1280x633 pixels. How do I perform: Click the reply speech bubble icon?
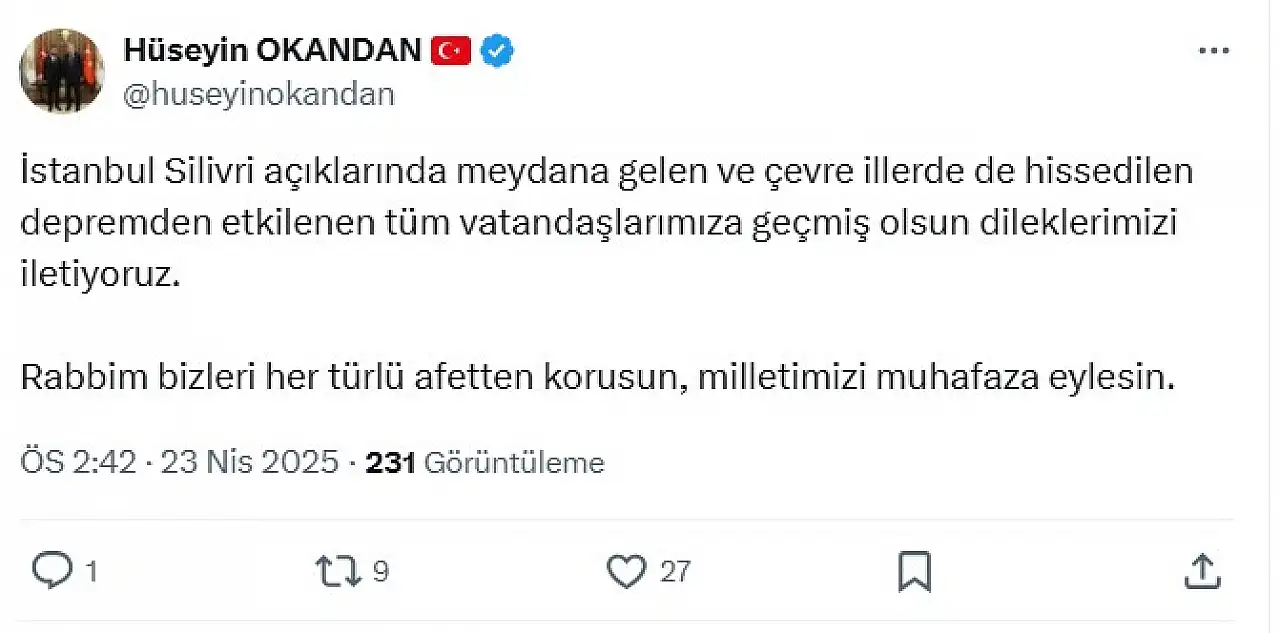pyautogui.click(x=51, y=570)
